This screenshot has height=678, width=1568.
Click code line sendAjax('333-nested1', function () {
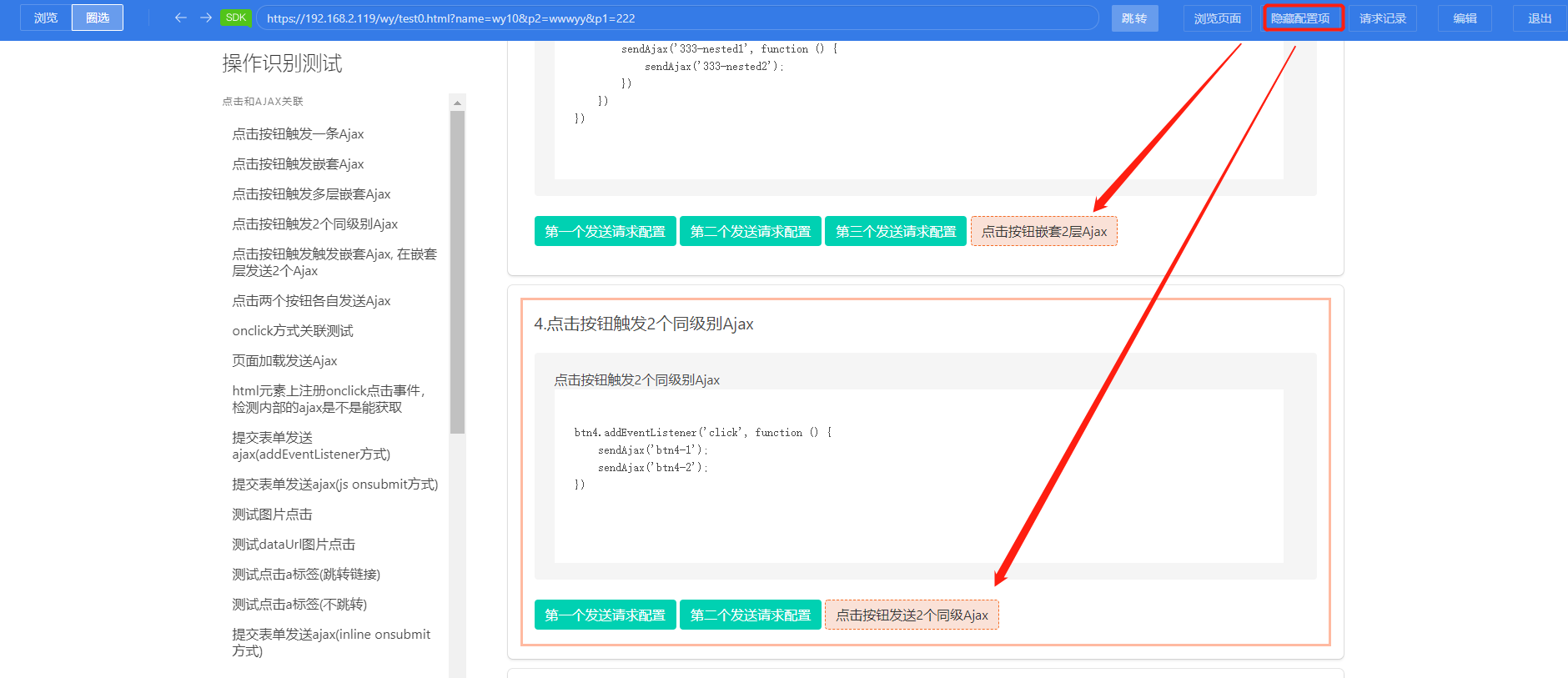(x=729, y=49)
